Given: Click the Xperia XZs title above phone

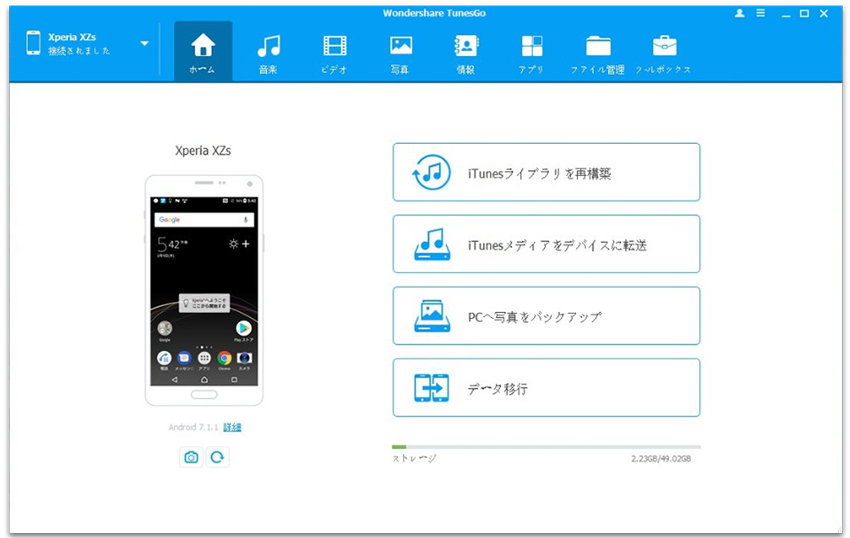Looking at the screenshot, I should click(203, 151).
